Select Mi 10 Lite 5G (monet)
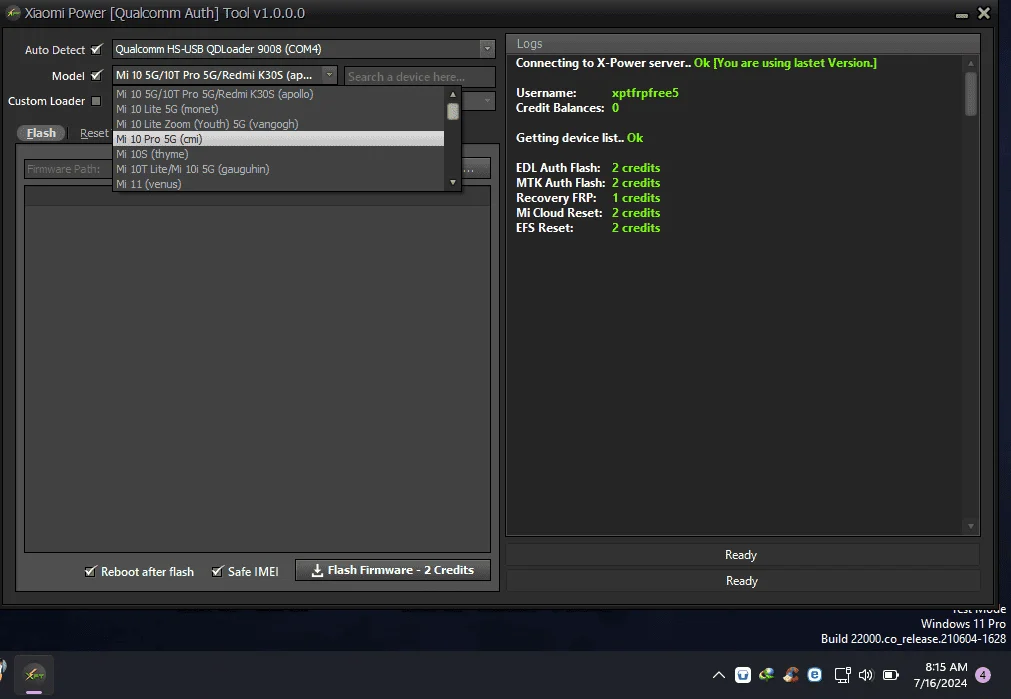 279,109
